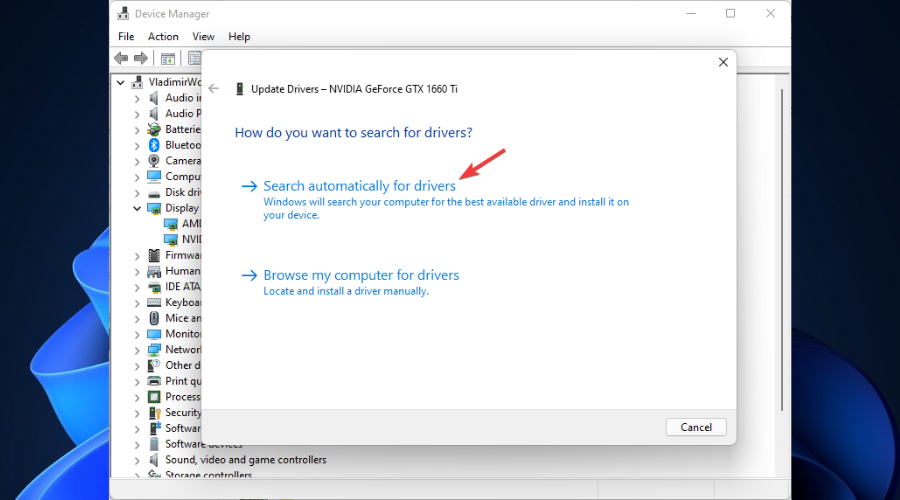The width and height of the screenshot is (900, 500).
Task: Open the File menu
Action: 126,37
